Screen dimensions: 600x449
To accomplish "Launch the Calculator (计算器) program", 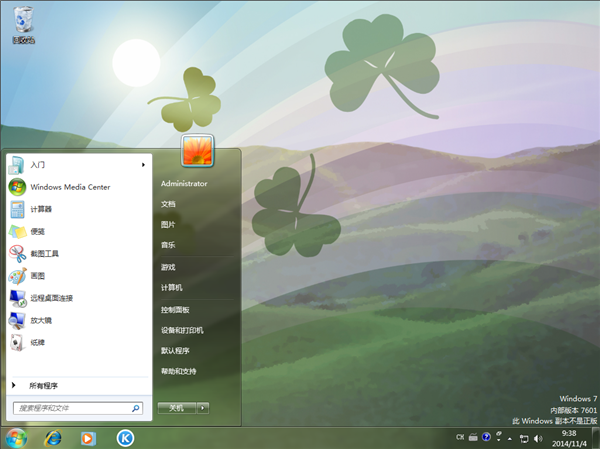I will [40, 209].
